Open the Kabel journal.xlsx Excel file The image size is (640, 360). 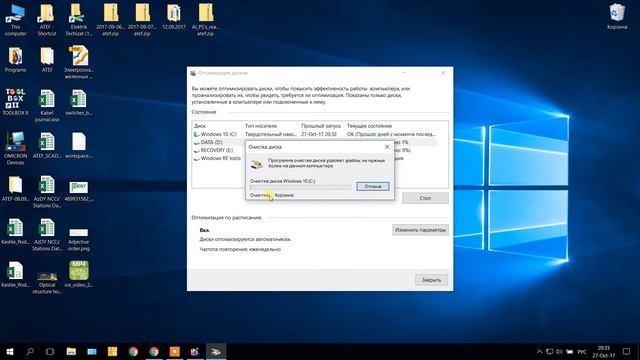click(47, 106)
